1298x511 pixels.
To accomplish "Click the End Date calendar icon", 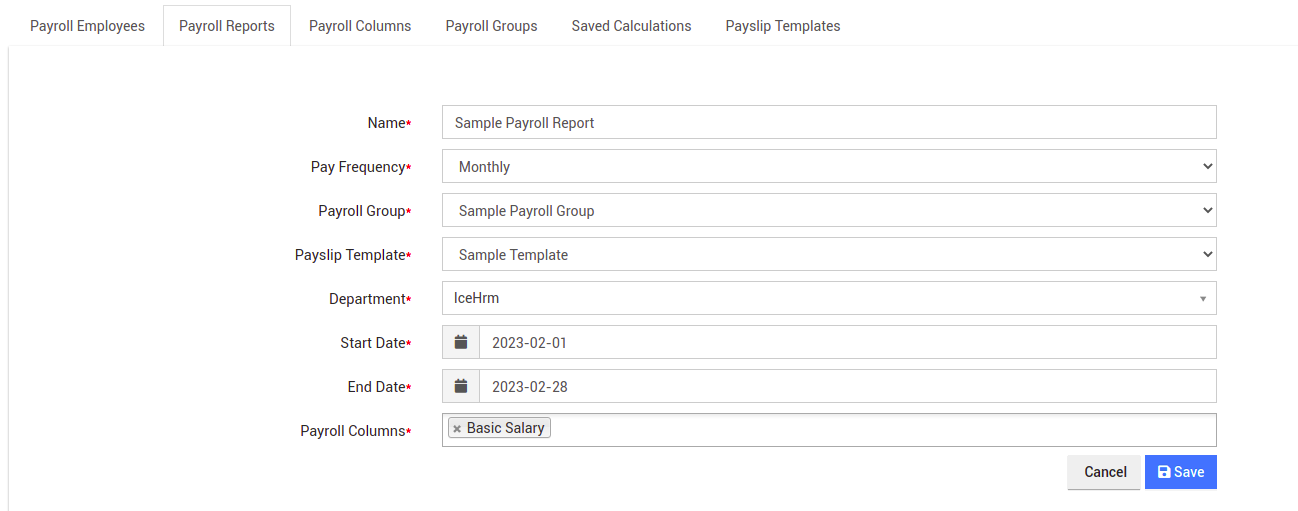I will point(461,386).
